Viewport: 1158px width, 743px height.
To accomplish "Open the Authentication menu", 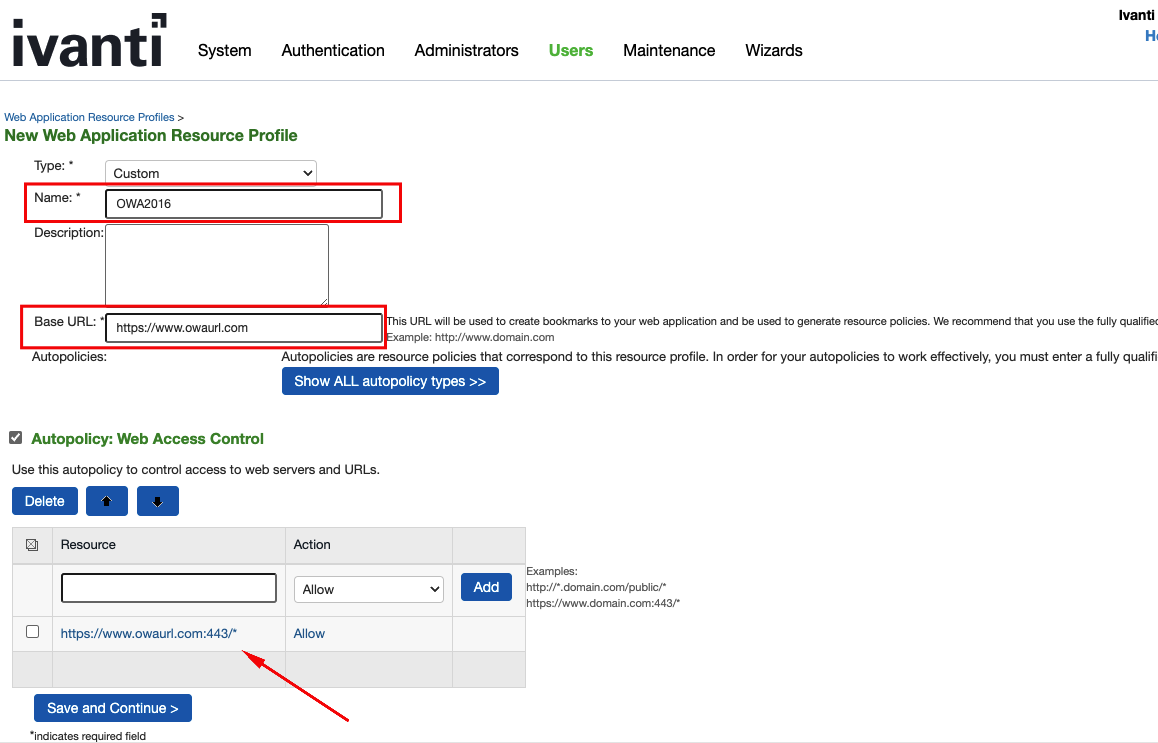I will tap(333, 50).
